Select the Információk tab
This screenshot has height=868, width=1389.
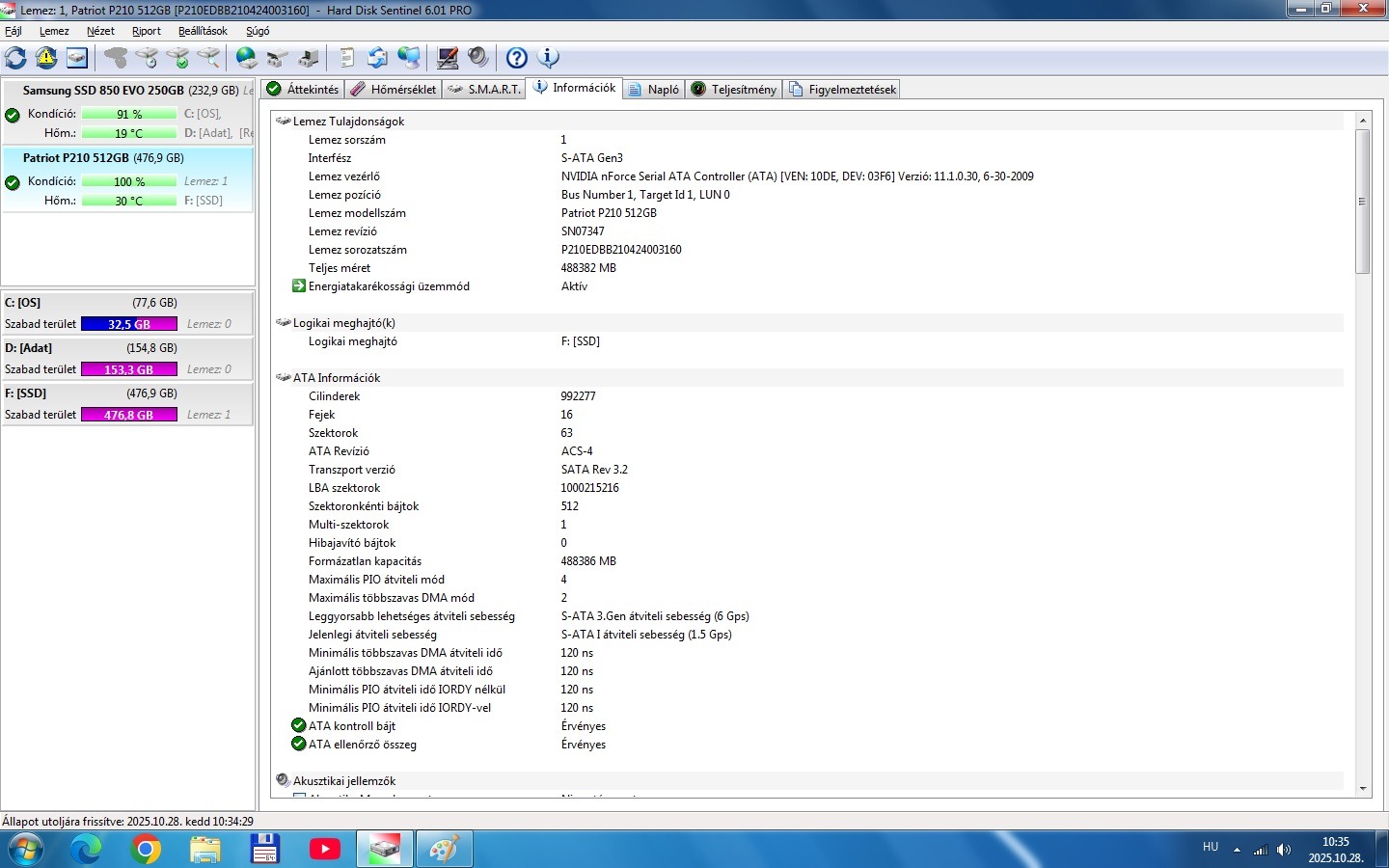pyautogui.click(x=574, y=88)
